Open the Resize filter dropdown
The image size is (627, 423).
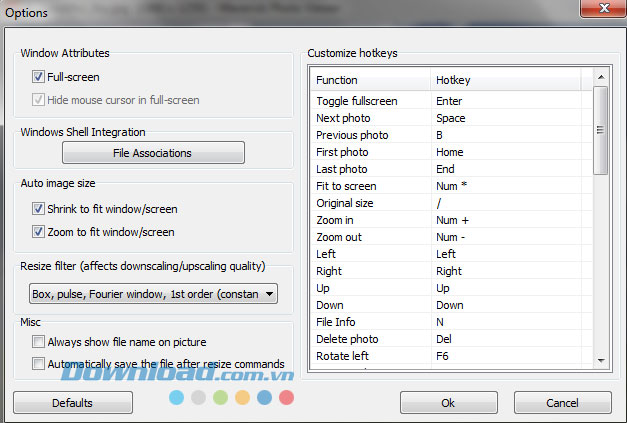pos(153,294)
